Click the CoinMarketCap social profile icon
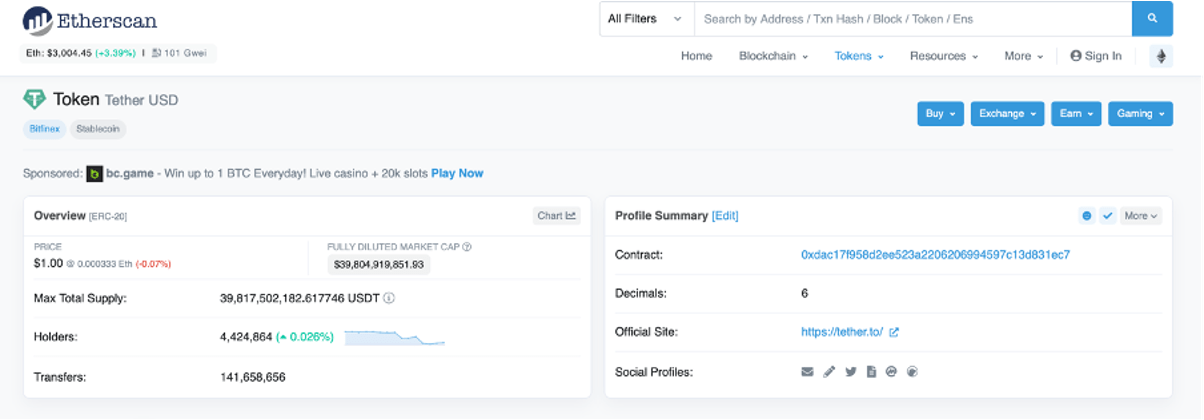This screenshot has width=1204, height=420. (891, 372)
